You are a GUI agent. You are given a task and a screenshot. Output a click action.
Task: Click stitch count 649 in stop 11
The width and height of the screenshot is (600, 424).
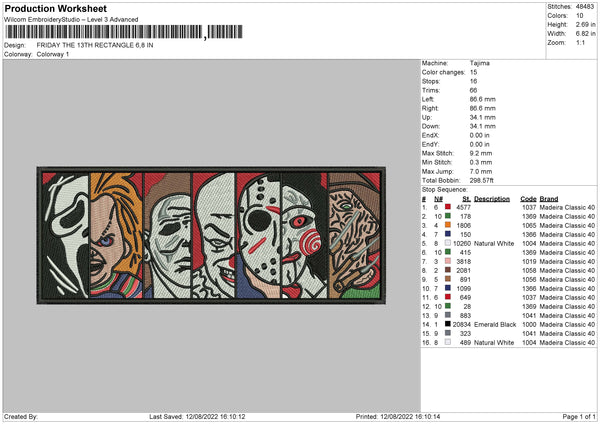pos(465,297)
